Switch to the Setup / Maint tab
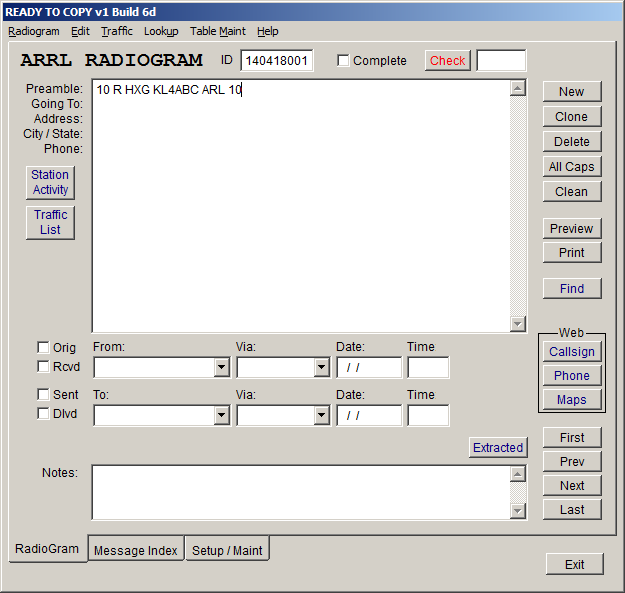 (227, 550)
